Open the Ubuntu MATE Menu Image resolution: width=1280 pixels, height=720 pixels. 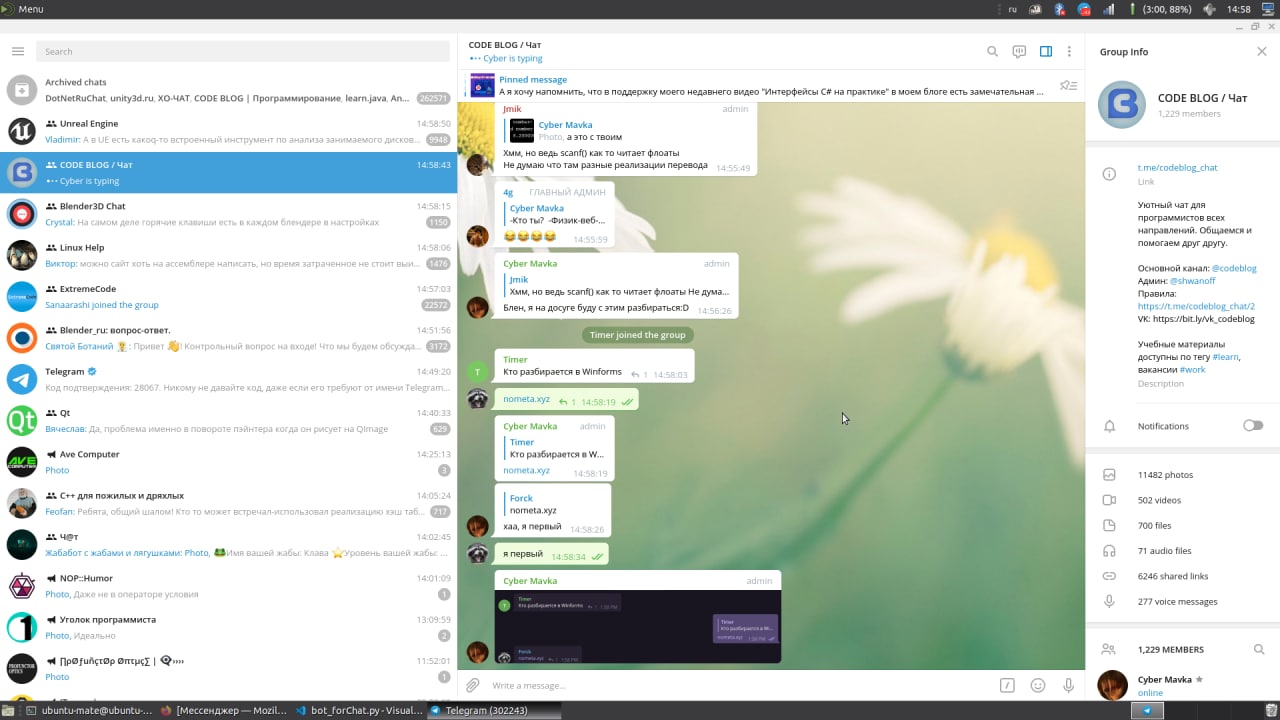(22, 9)
